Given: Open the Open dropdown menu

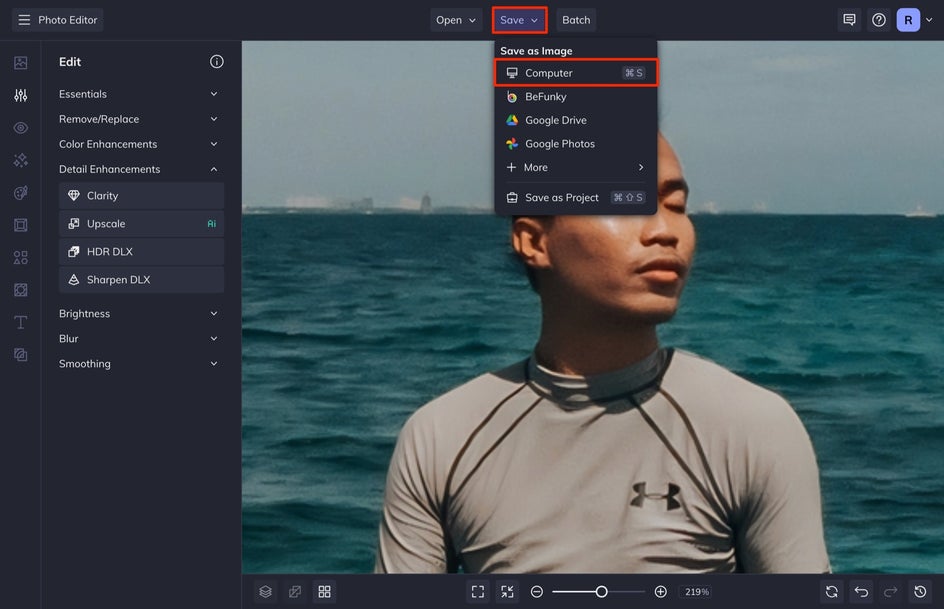Looking at the screenshot, I should [456, 20].
